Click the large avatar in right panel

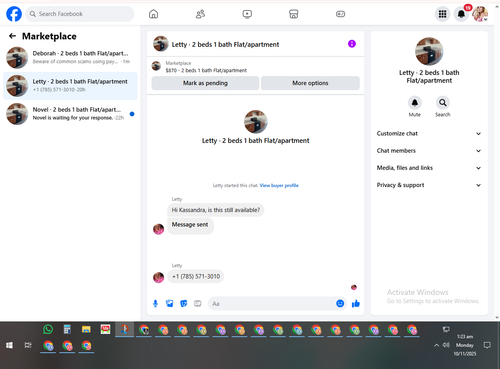click(x=429, y=51)
